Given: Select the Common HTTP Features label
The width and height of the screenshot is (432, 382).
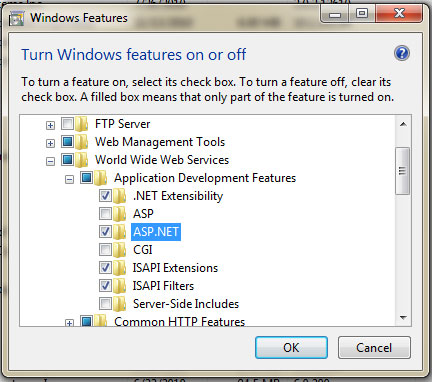Looking at the screenshot, I should (x=179, y=321).
